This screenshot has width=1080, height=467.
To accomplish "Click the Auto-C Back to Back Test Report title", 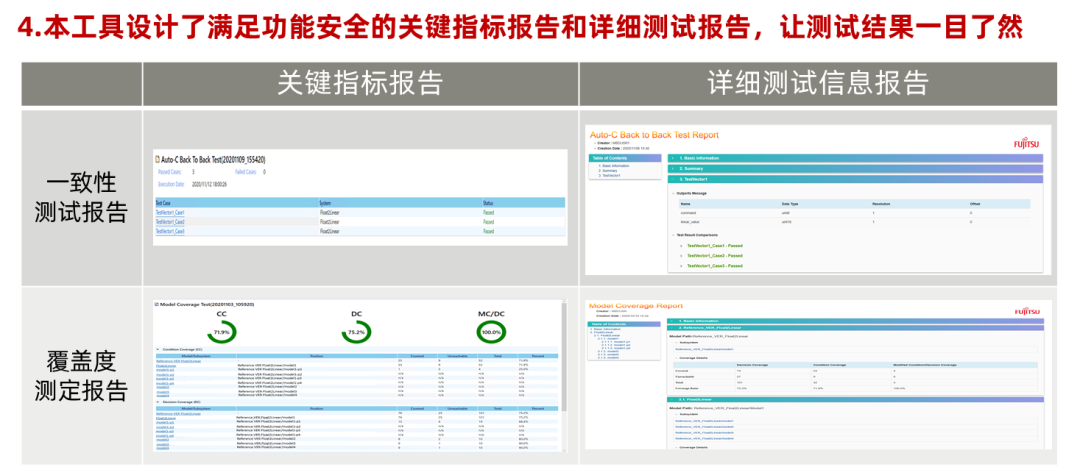I will (x=654, y=135).
